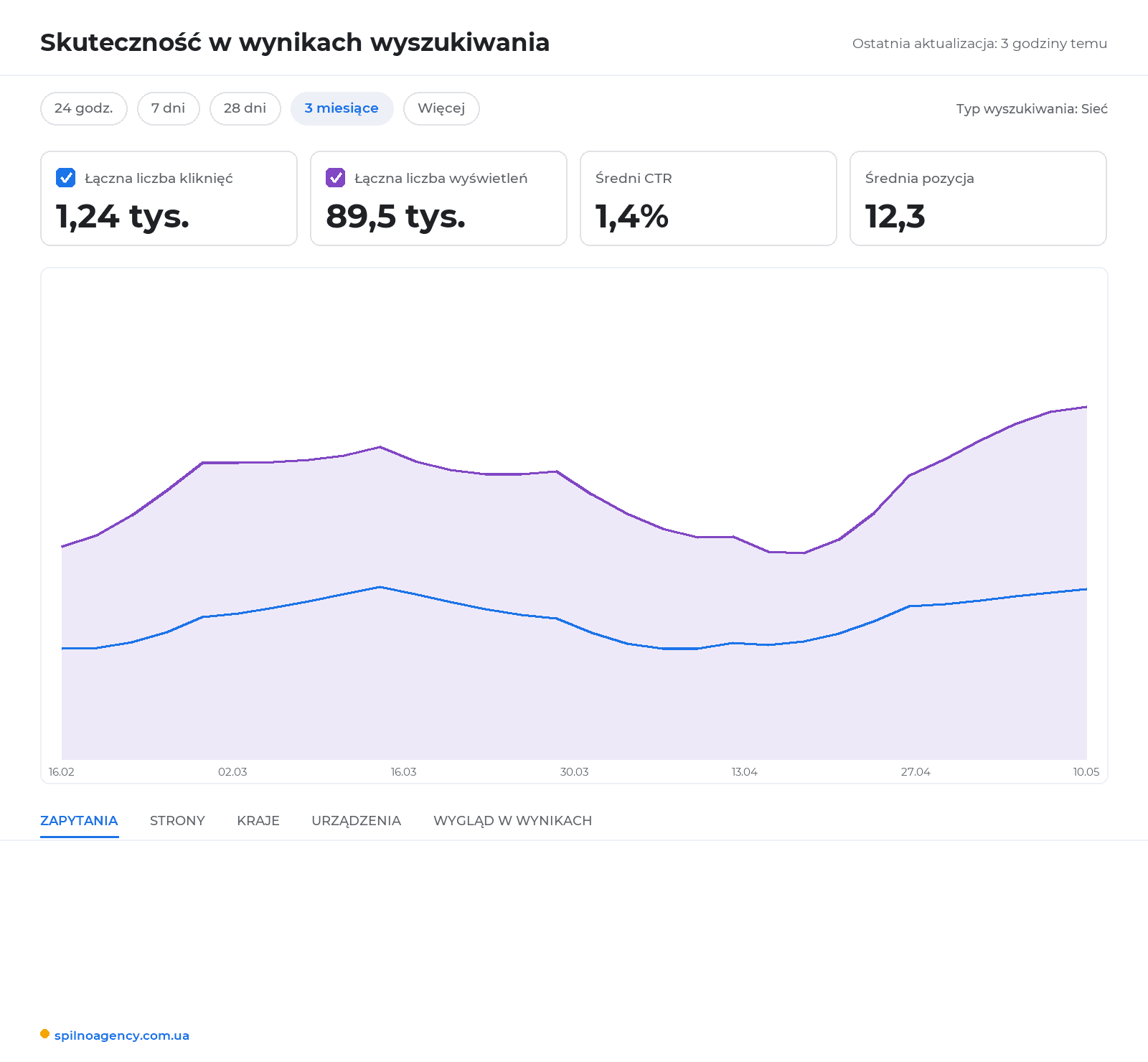Select the 7 dni time range
Image resolution: width=1148 pixels, height=1062 pixels.
pos(169,108)
